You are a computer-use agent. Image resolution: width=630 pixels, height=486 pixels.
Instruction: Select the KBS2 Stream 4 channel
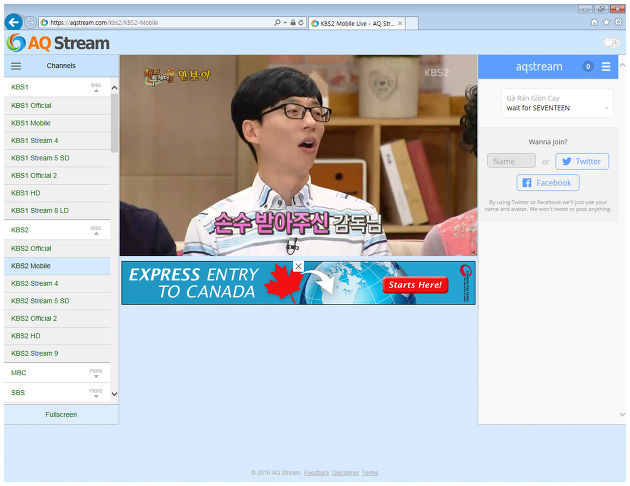click(x=57, y=284)
